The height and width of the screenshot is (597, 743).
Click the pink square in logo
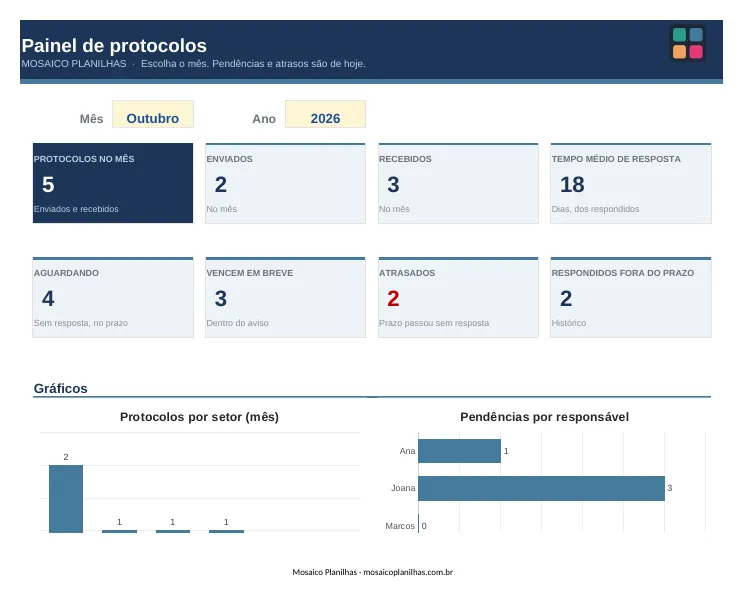click(696, 52)
